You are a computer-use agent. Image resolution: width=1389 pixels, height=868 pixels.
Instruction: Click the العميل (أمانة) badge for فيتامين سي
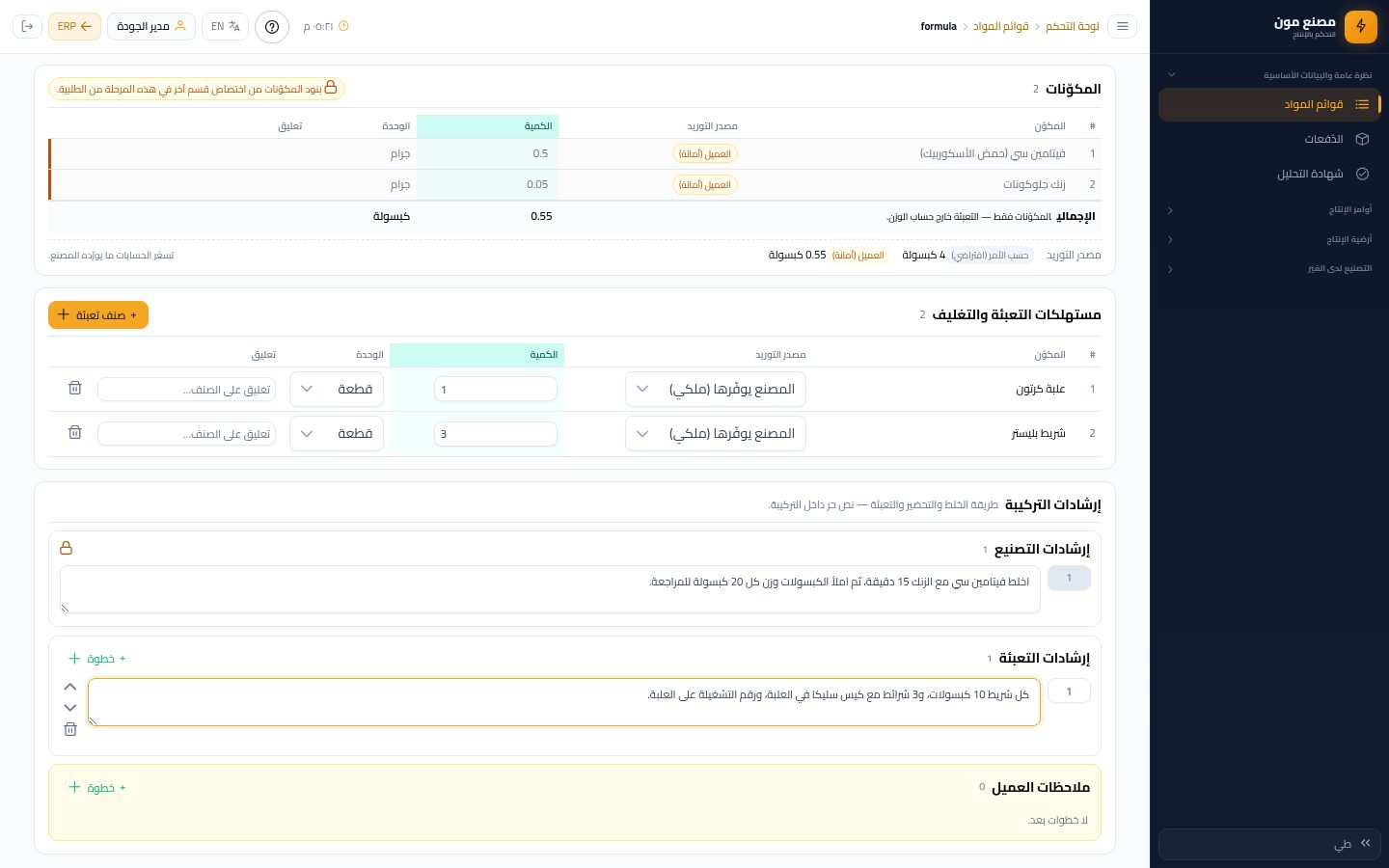705,153
